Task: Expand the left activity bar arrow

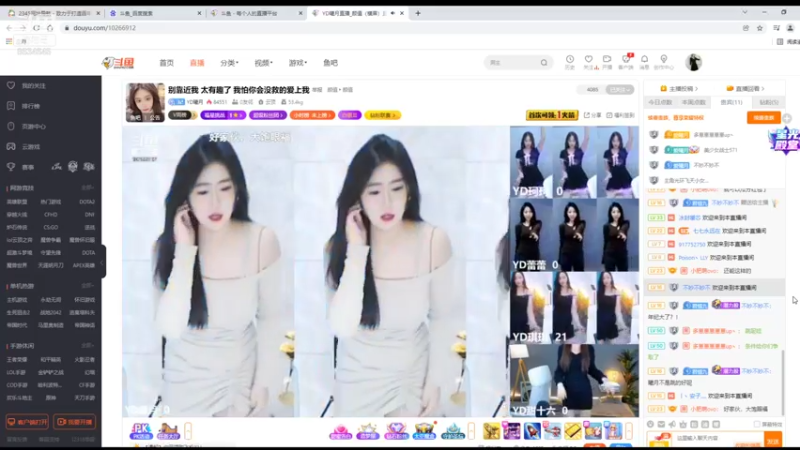Action: (188, 431)
